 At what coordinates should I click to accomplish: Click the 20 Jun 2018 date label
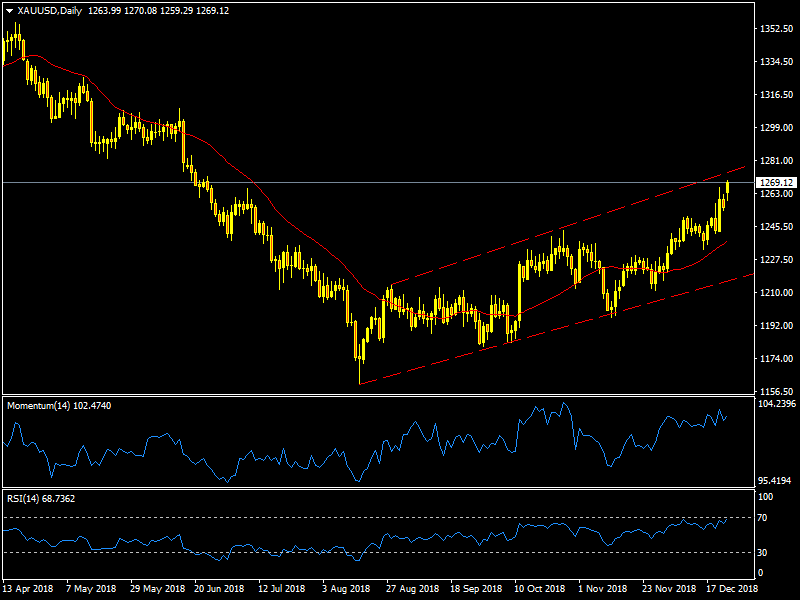[219, 590]
